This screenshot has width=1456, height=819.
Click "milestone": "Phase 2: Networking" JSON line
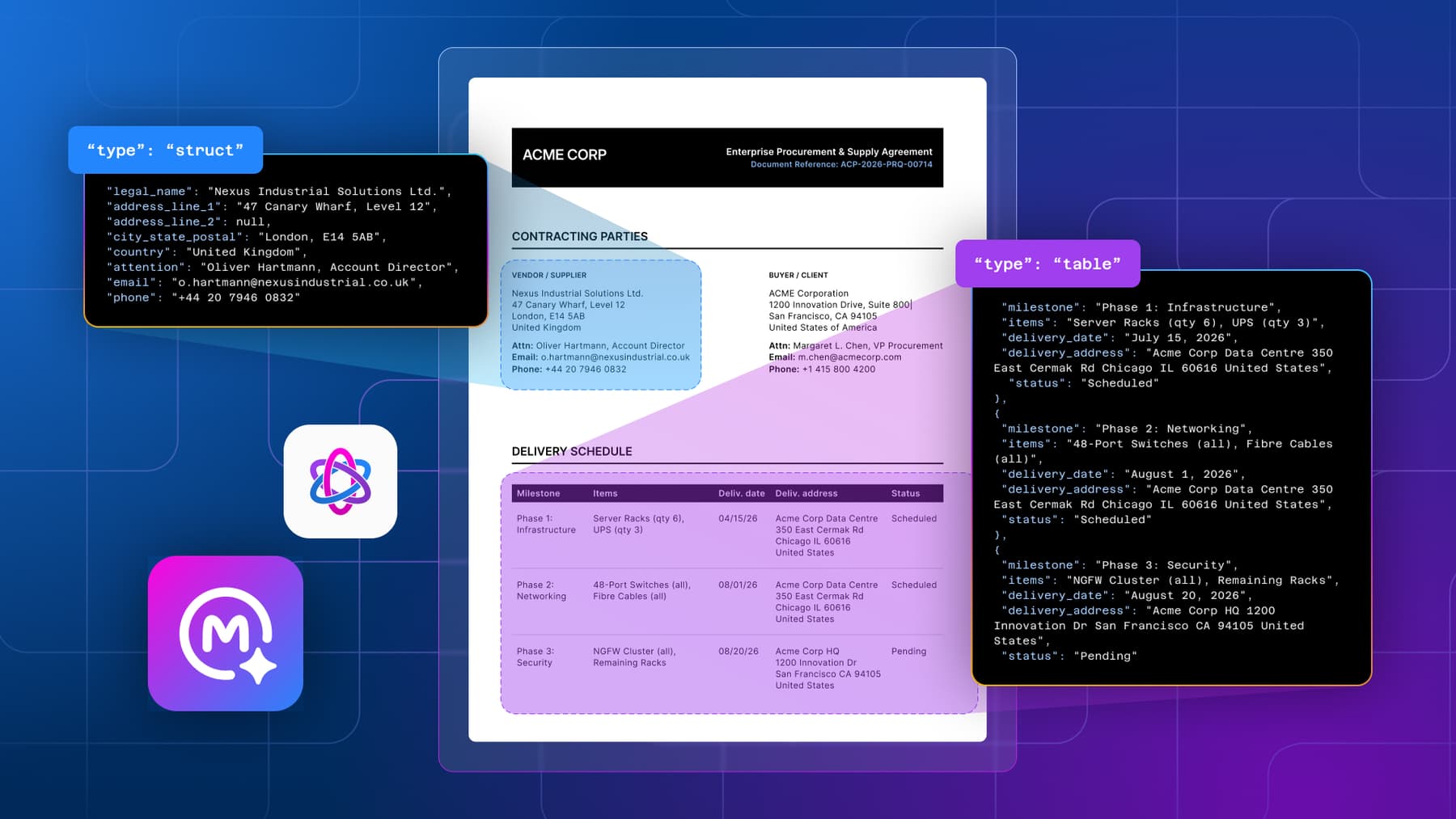[x=1127, y=428]
